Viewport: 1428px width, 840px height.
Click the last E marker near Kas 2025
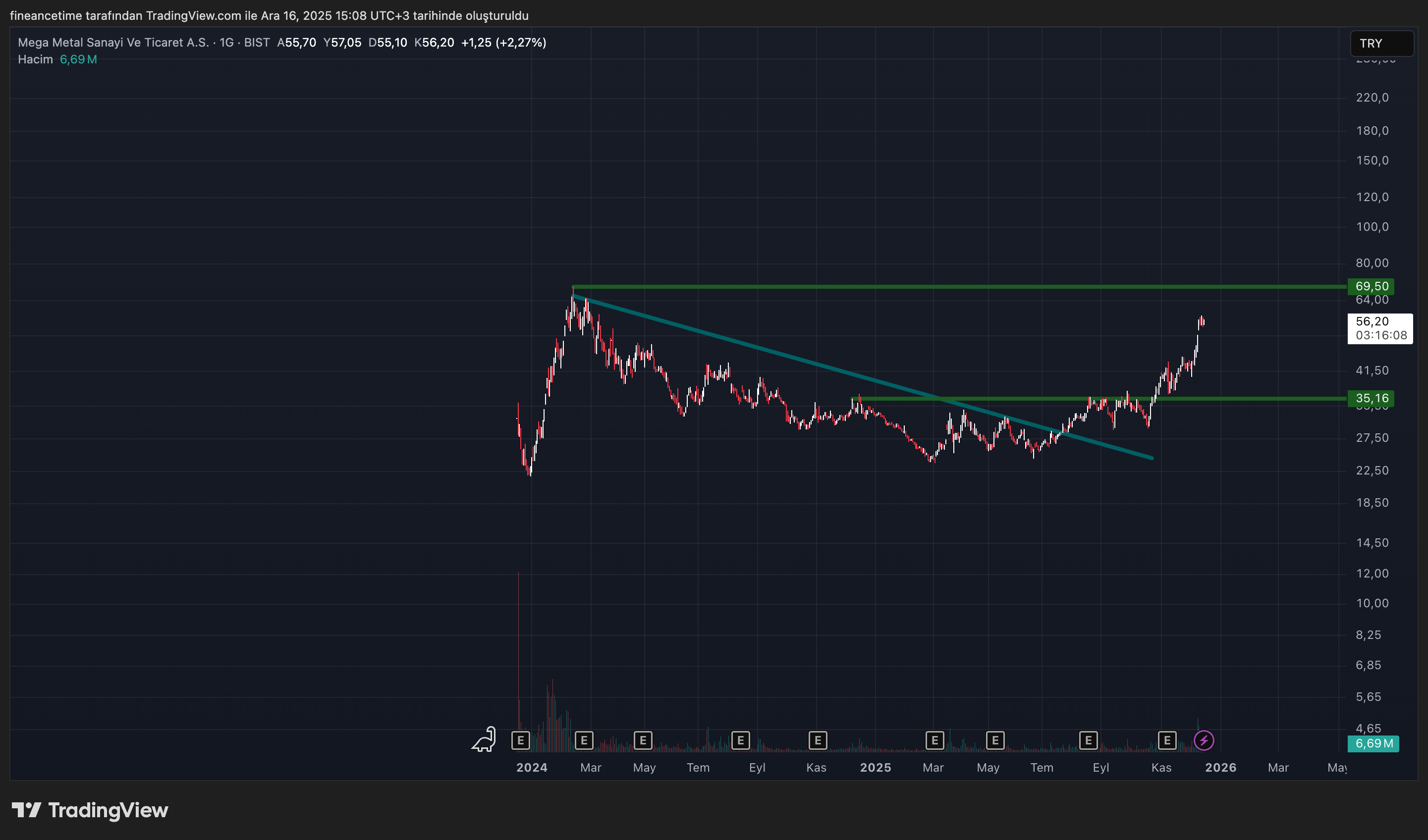click(x=1167, y=740)
